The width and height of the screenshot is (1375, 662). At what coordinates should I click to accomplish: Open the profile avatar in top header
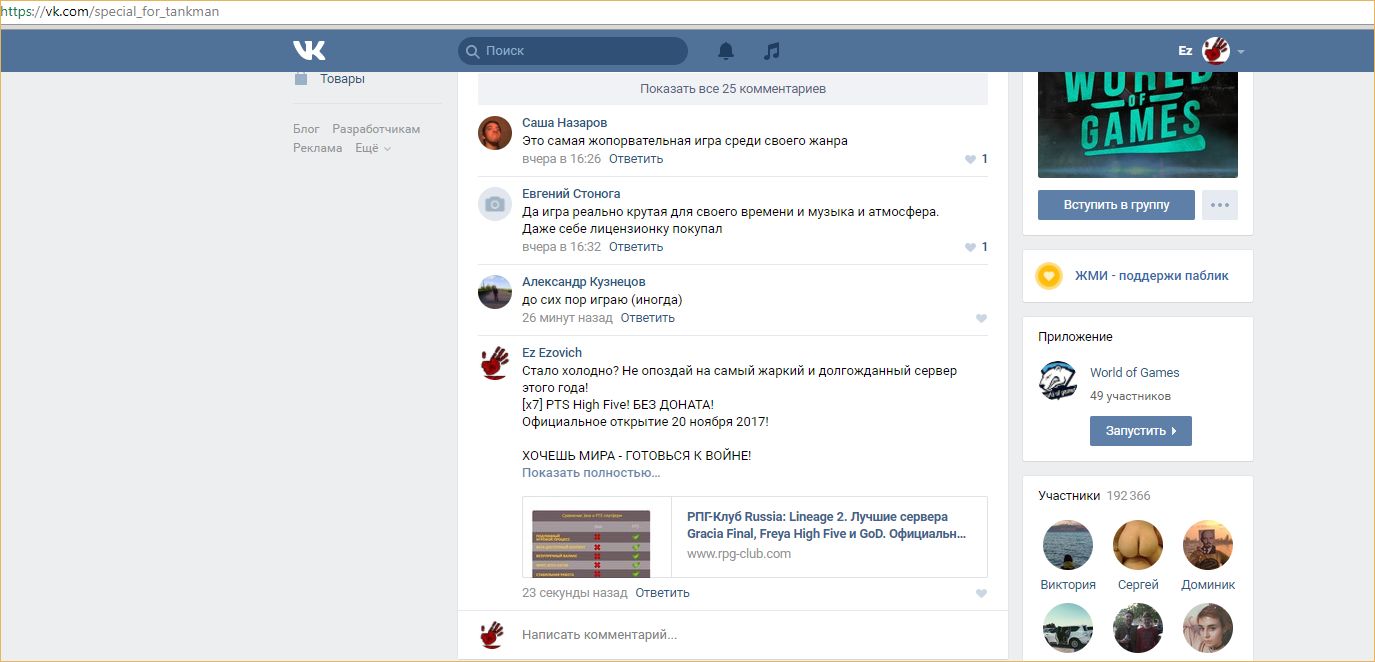[1215, 51]
